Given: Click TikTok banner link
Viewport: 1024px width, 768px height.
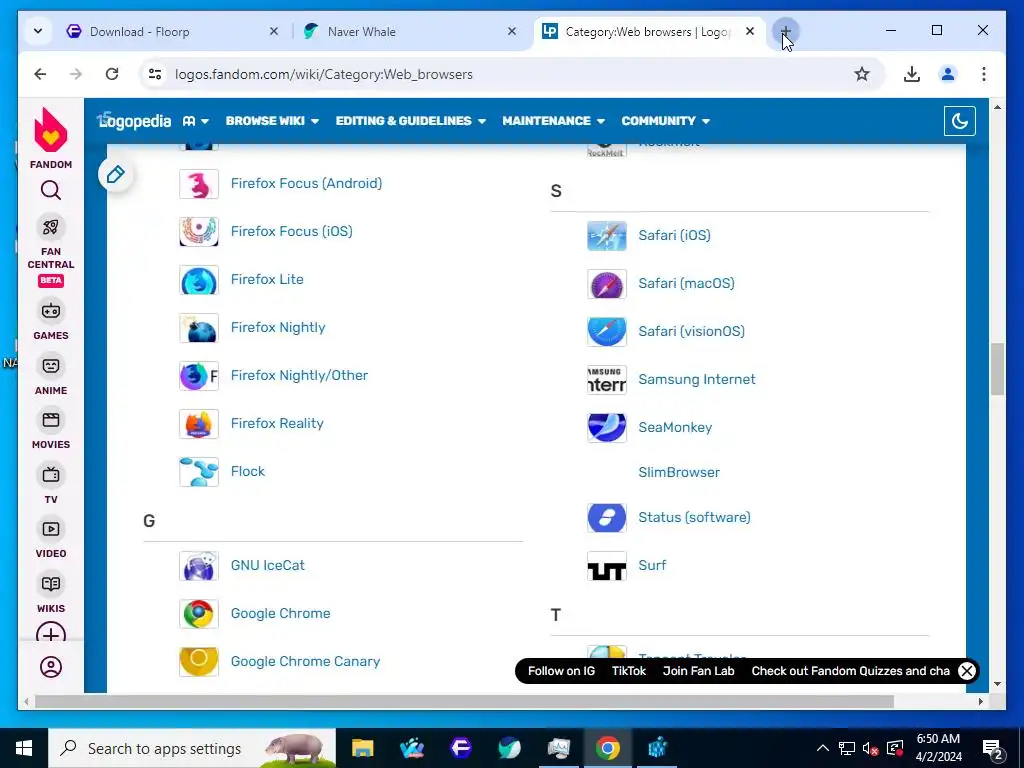Looking at the screenshot, I should (628, 671).
